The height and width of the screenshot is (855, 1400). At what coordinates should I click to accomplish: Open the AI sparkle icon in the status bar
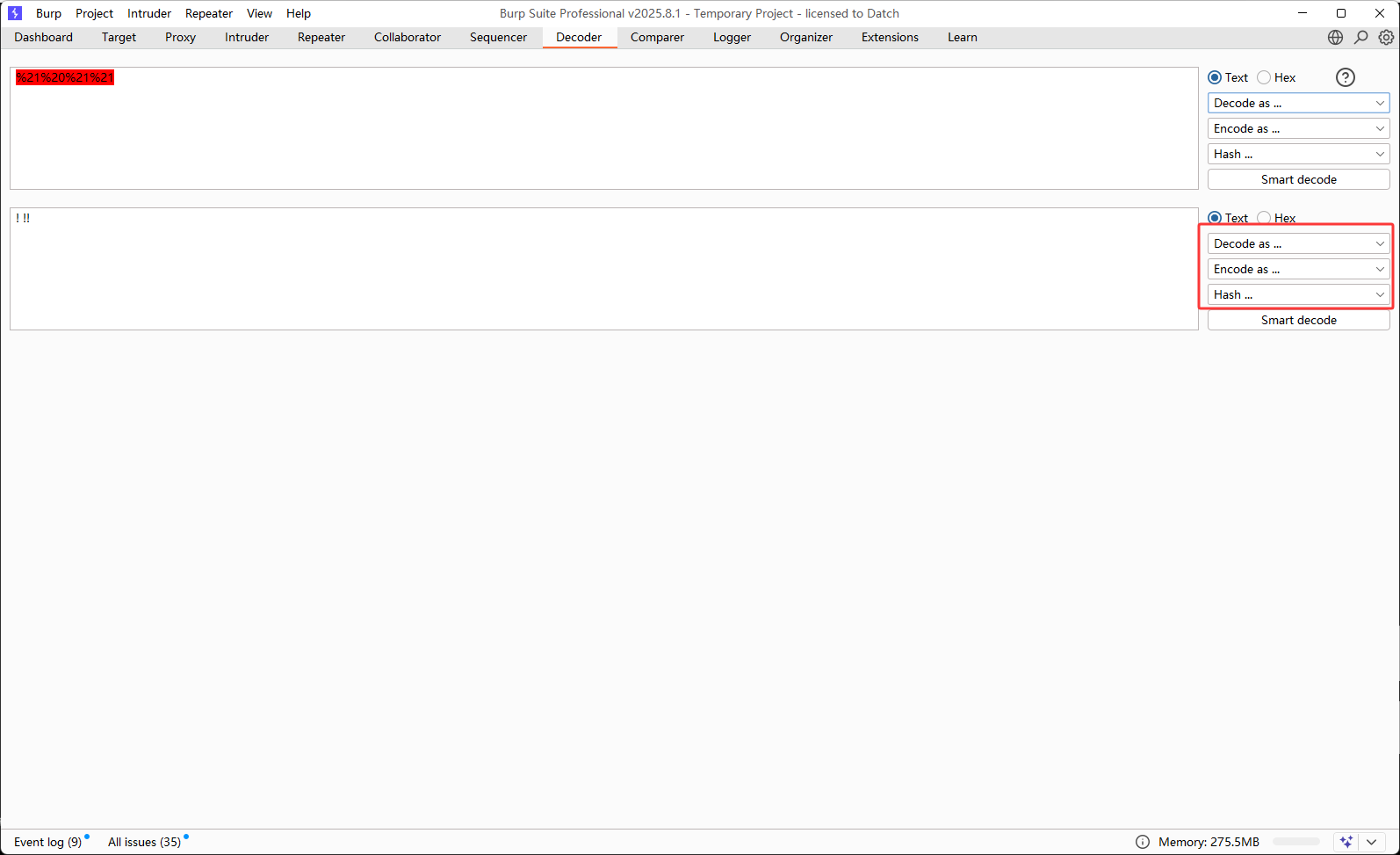(1346, 842)
